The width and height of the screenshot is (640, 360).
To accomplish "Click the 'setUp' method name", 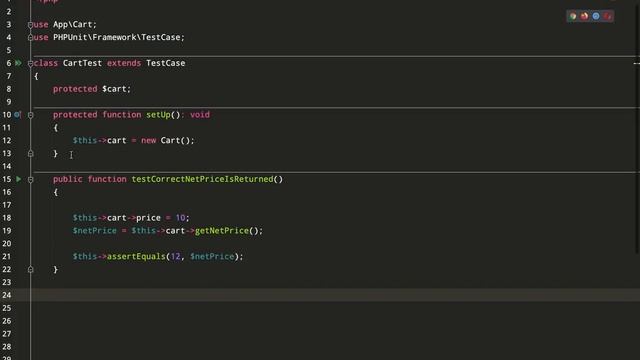I will [x=158, y=115].
